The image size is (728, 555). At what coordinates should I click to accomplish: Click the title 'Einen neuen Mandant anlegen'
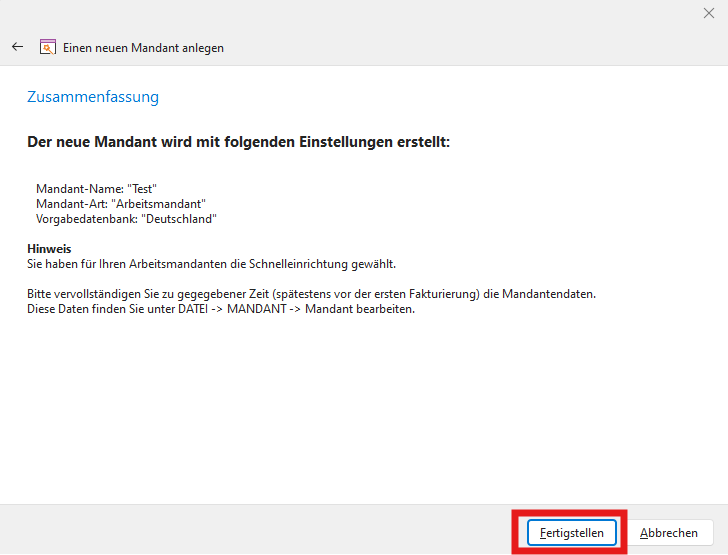click(143, 47)
